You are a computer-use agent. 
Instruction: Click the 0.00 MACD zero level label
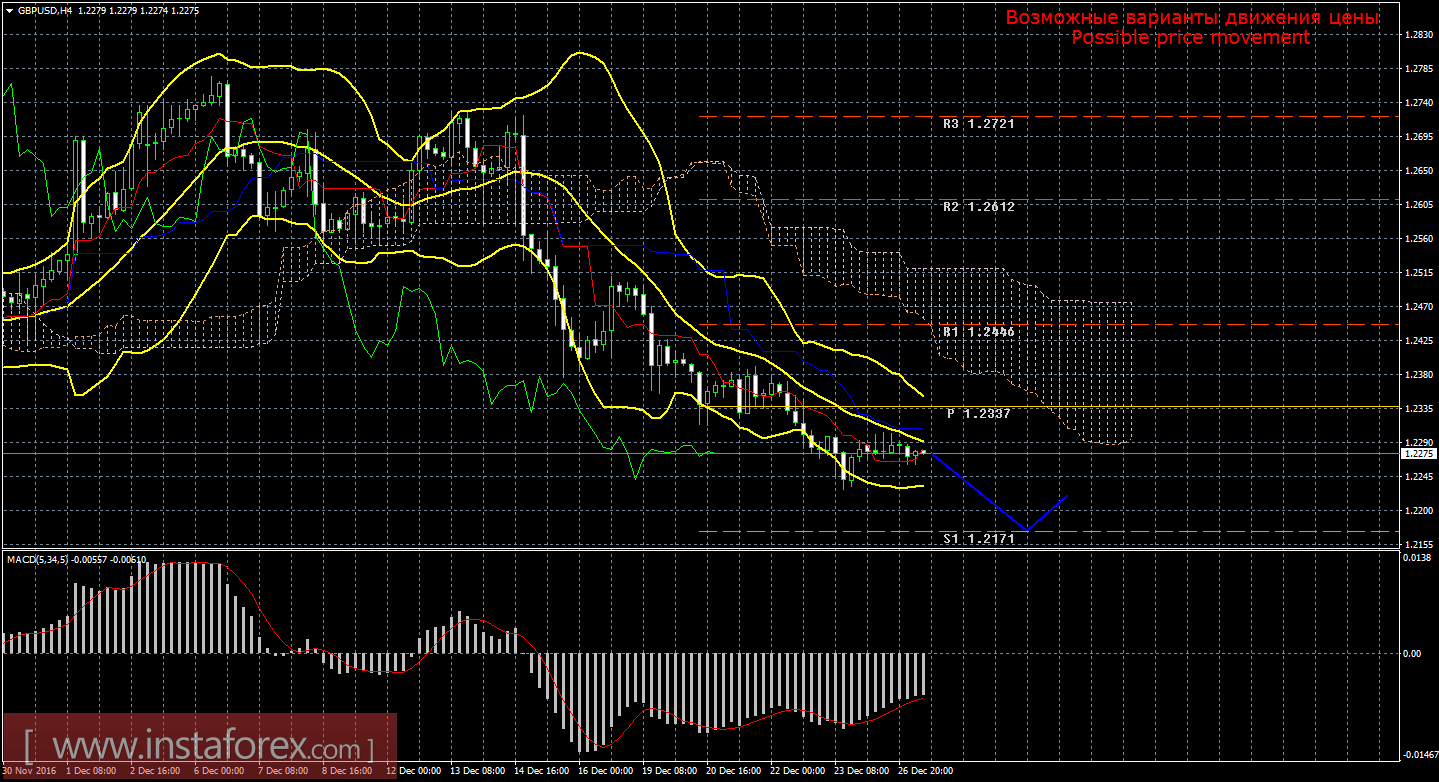pos(1412,654)
